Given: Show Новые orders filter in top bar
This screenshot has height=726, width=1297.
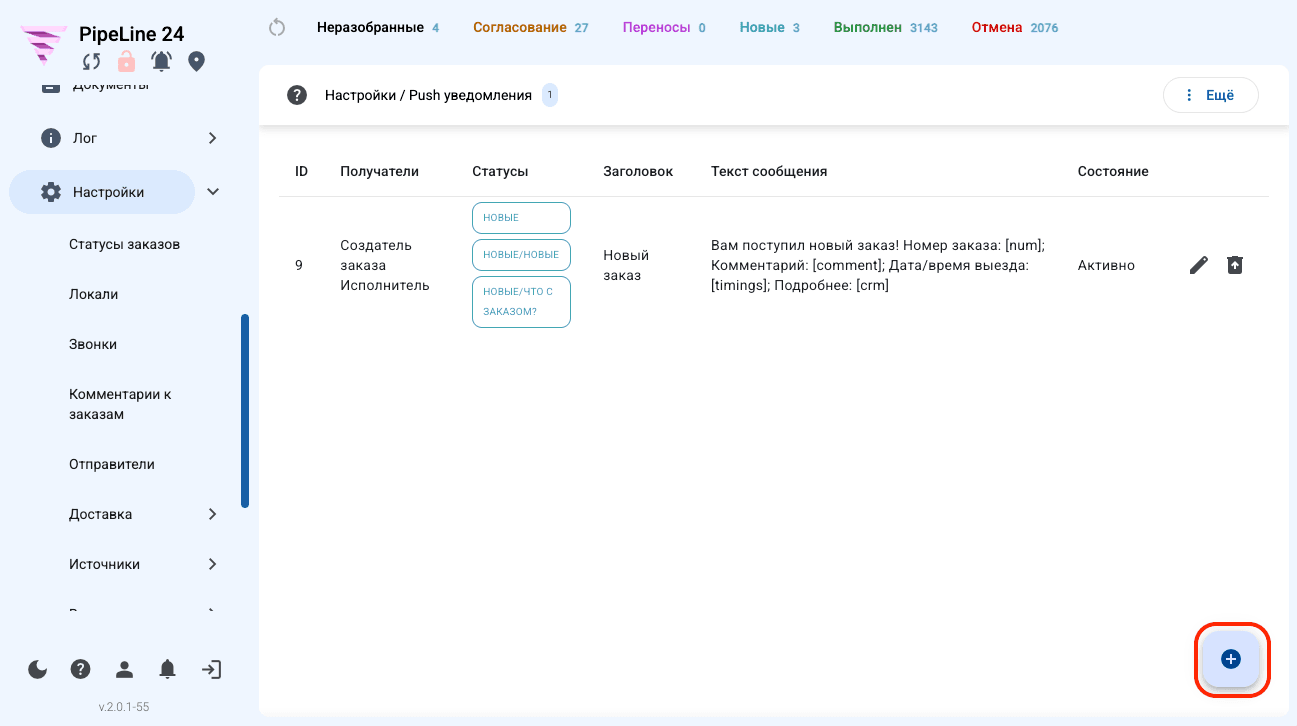Looking at the screenshot, I should pos(770,27).
